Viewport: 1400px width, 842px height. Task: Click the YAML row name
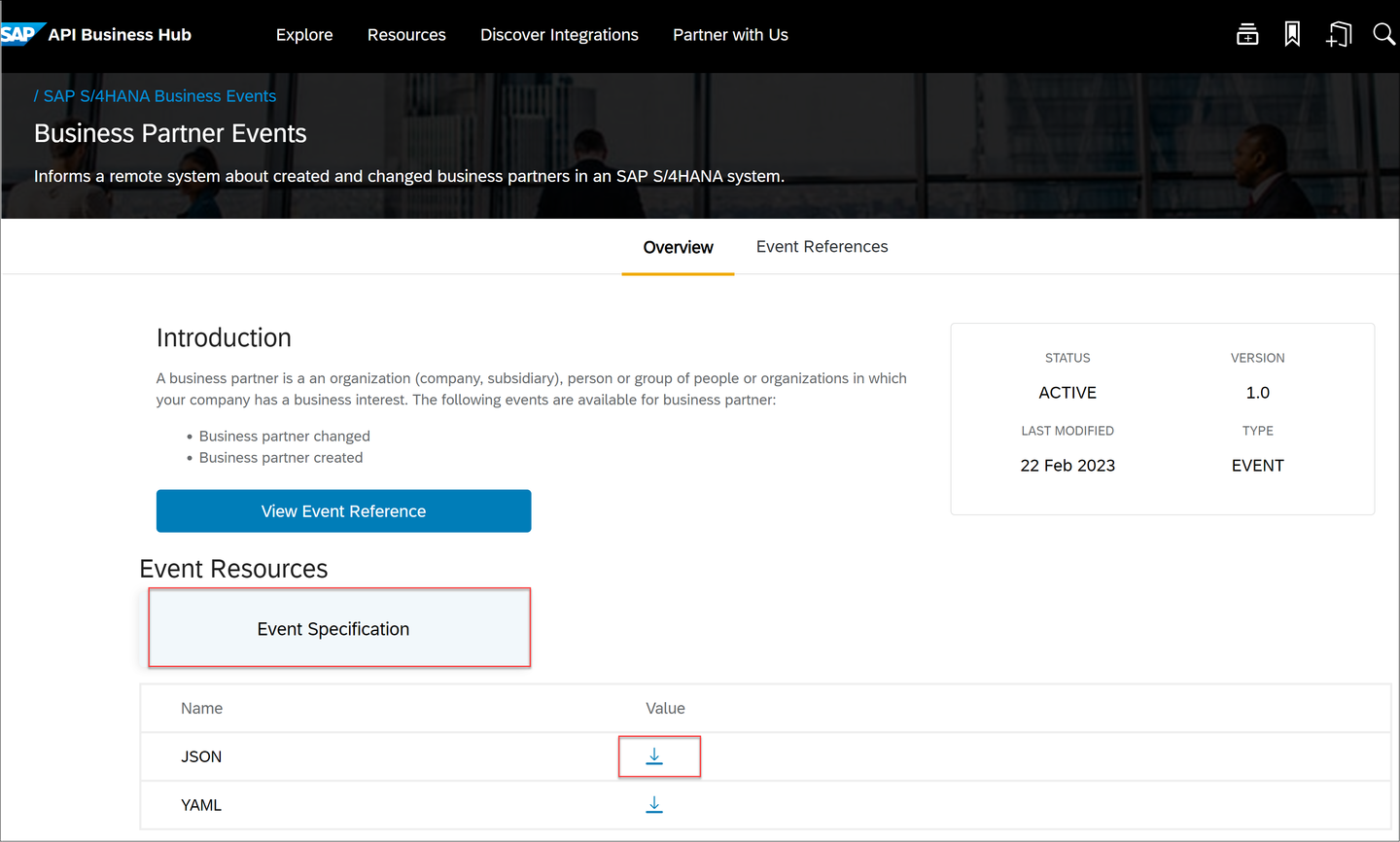click(201, 805)
